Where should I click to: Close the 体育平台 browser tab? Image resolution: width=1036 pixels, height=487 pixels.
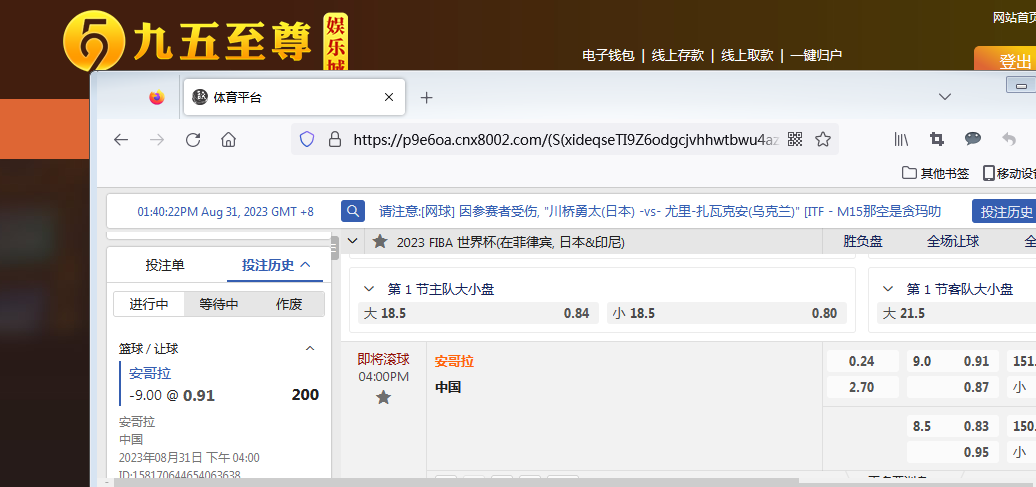pyautogui.click(x=388, y=97)
